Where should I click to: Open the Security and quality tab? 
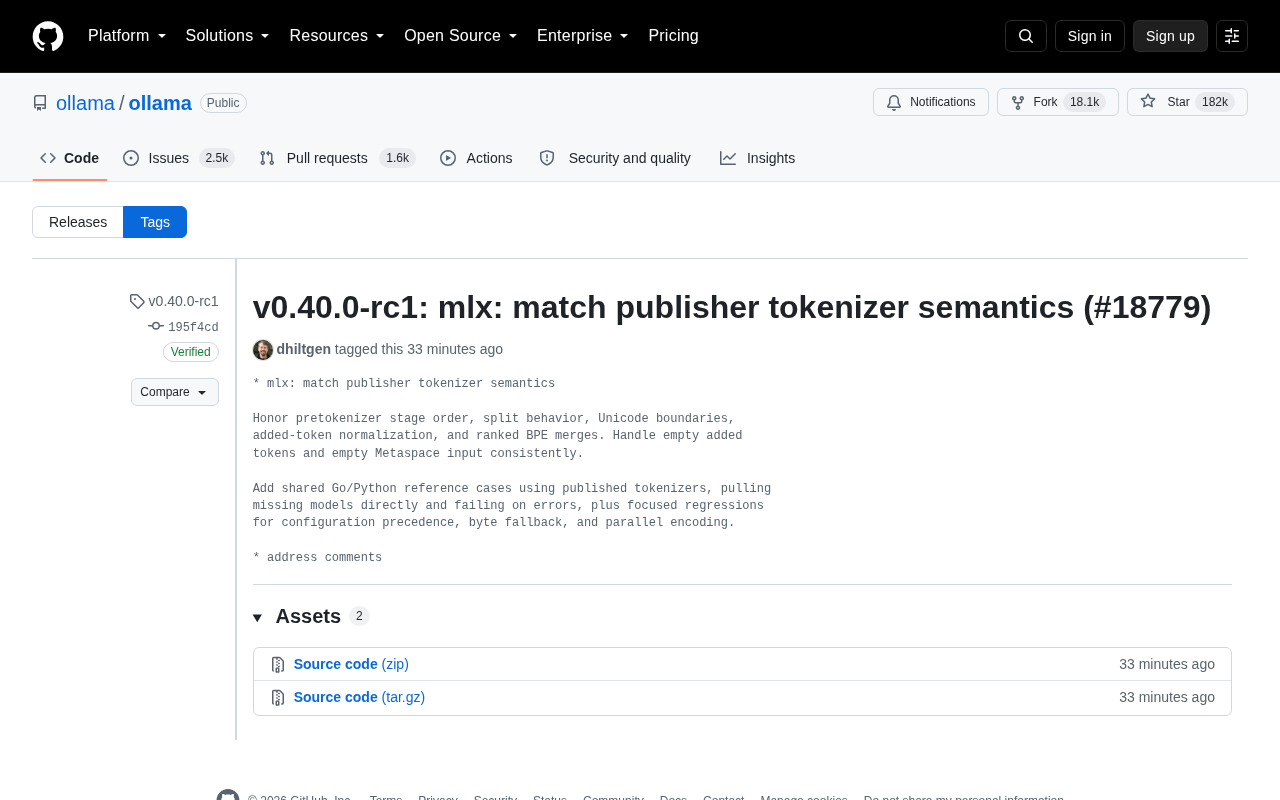click(615, 158)
